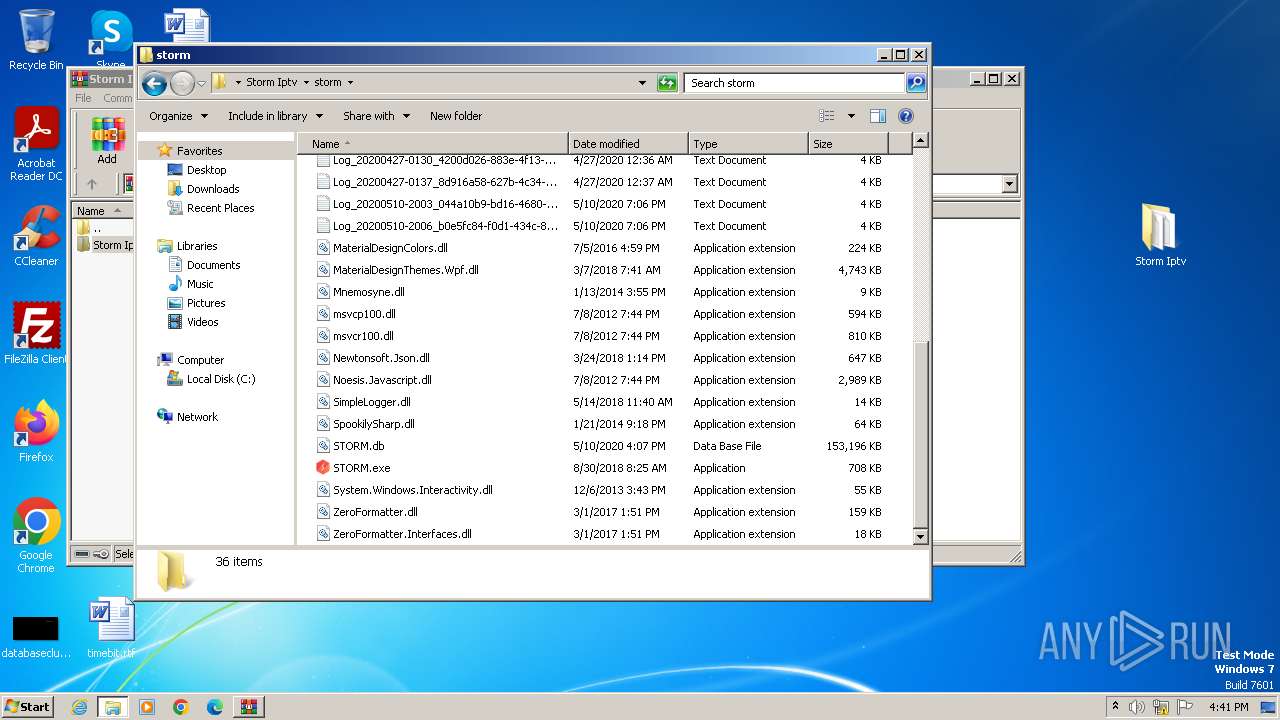Select Favorites in navigation pane
Screen dimensions: 1280x720
200,151
